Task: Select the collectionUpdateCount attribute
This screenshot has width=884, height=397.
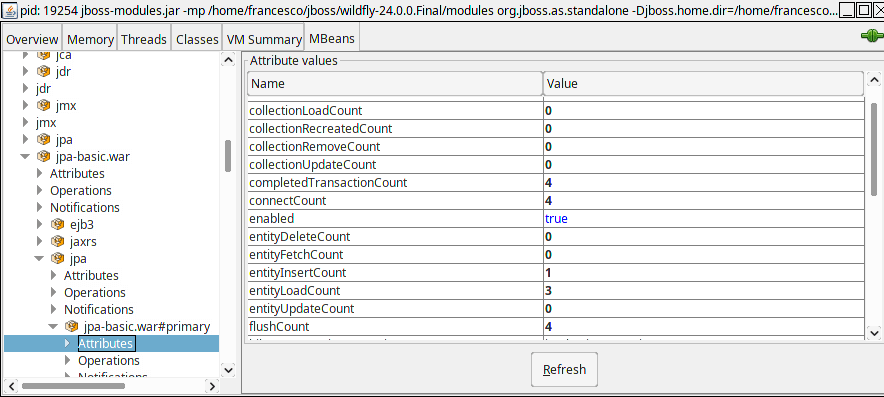Action: click(x=312, y=165)
